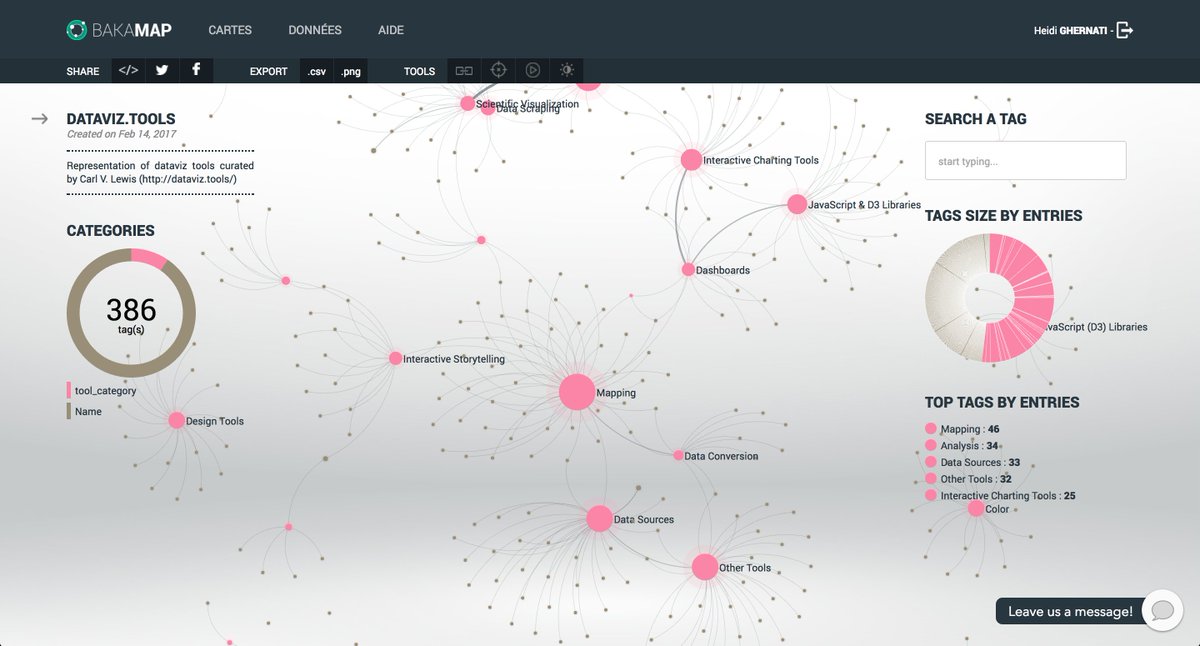Screen dimensions: 1200x646
Task: Share the map on Facebook
Action: (x=196, y=70)
